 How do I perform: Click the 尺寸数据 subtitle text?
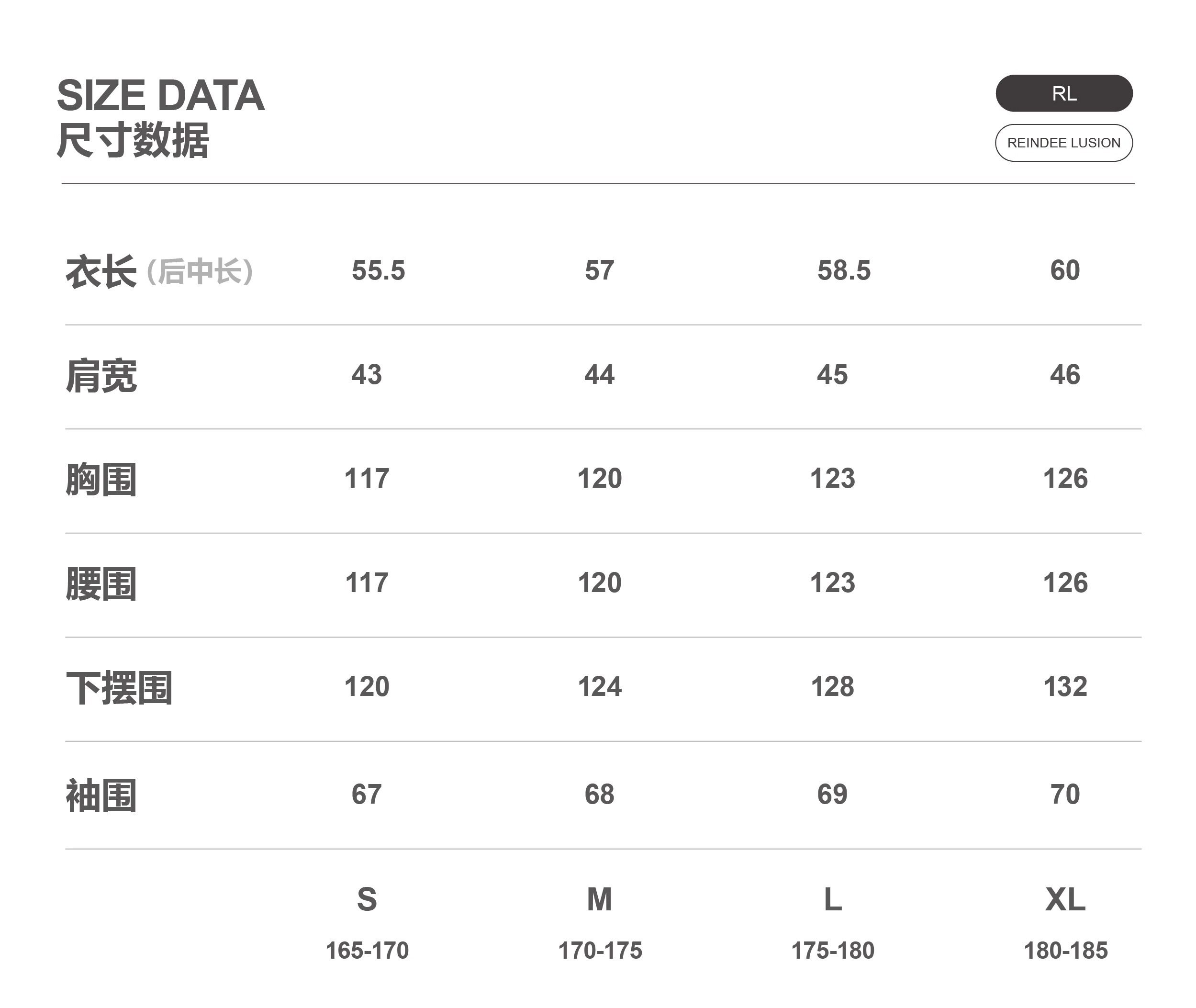point(133,141)
